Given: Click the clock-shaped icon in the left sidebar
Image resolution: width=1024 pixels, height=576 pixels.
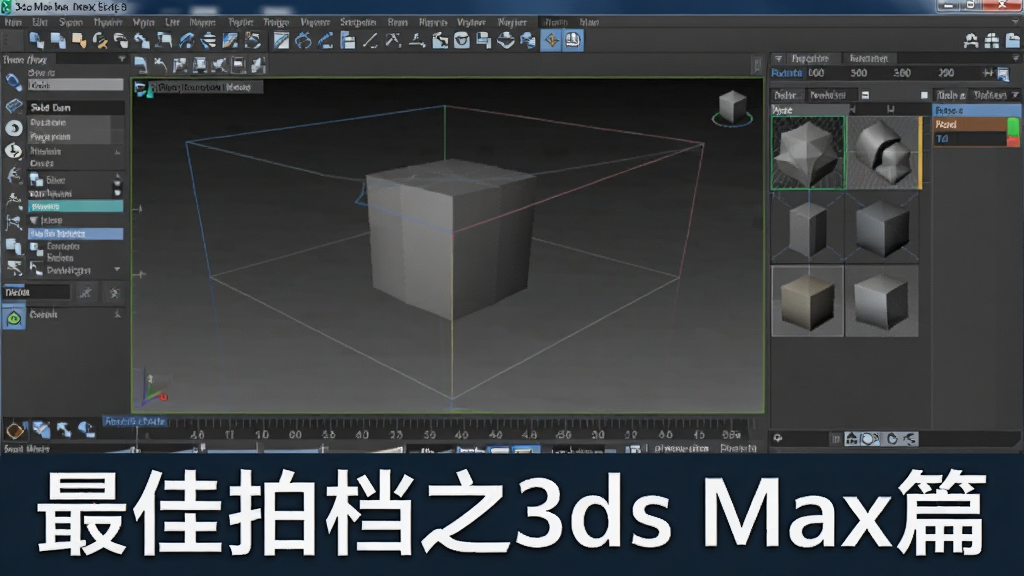Looking at the screenshot, I should pyautogui.click(x=13, y=151).
